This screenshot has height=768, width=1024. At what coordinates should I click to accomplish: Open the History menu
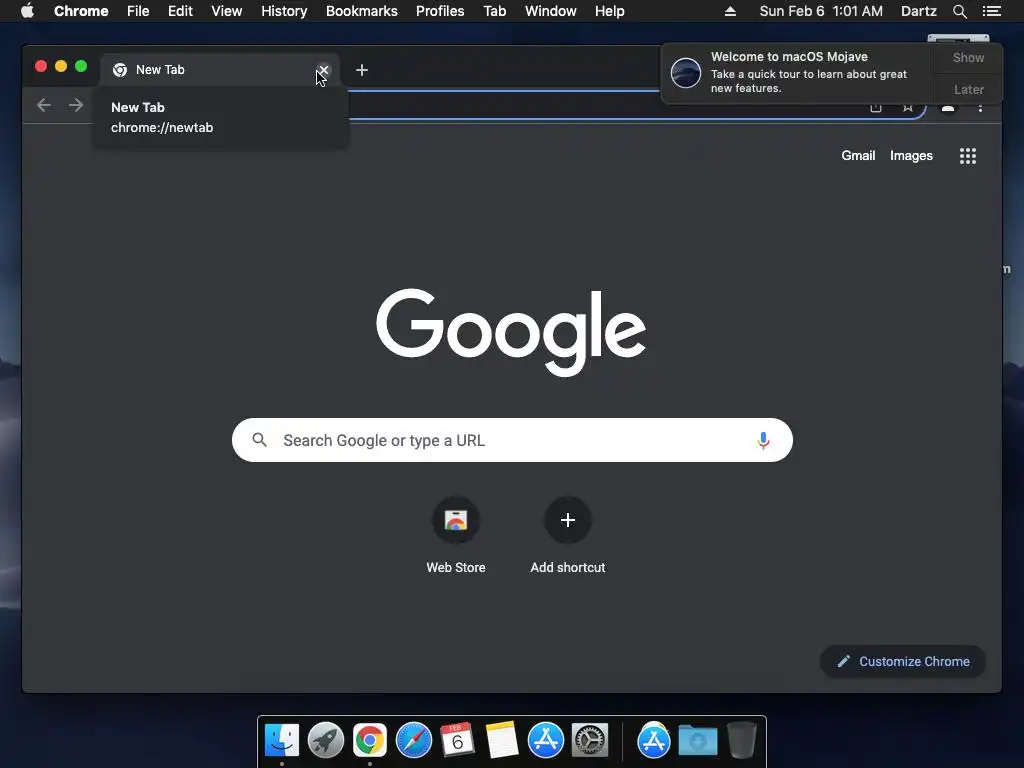pyautogui.click(x=284, y=11)
